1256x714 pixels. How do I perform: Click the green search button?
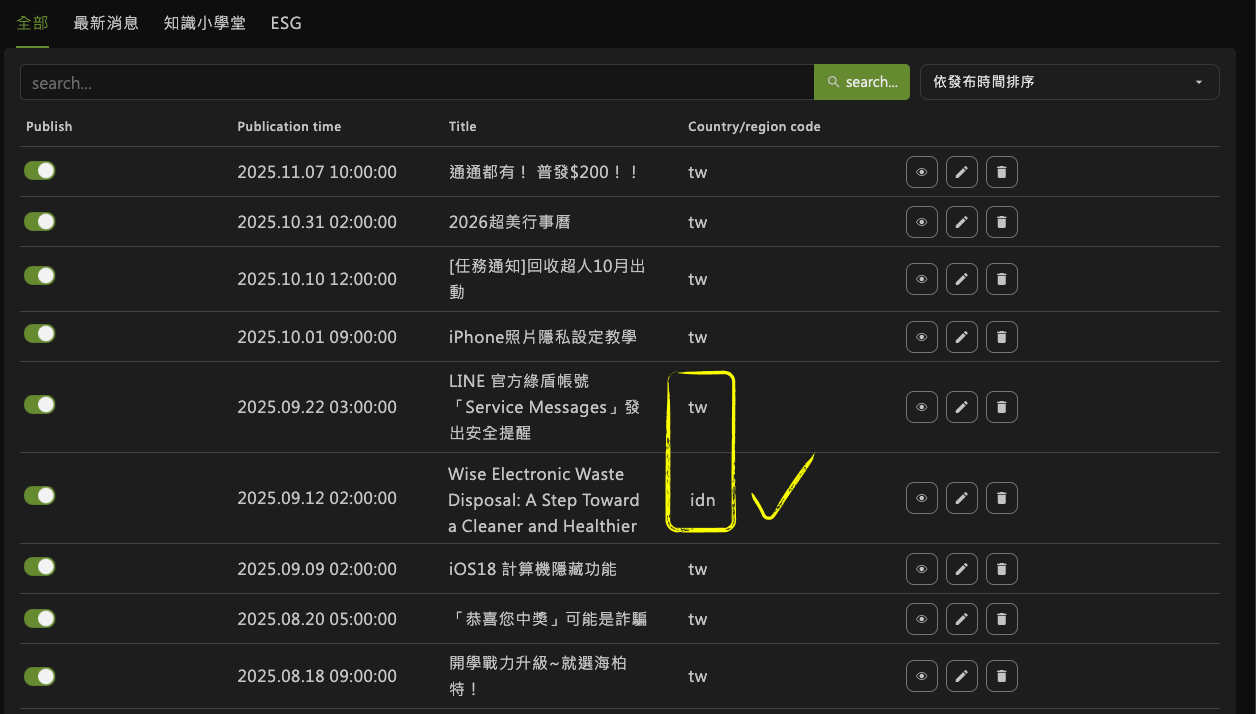coord(862,82)
